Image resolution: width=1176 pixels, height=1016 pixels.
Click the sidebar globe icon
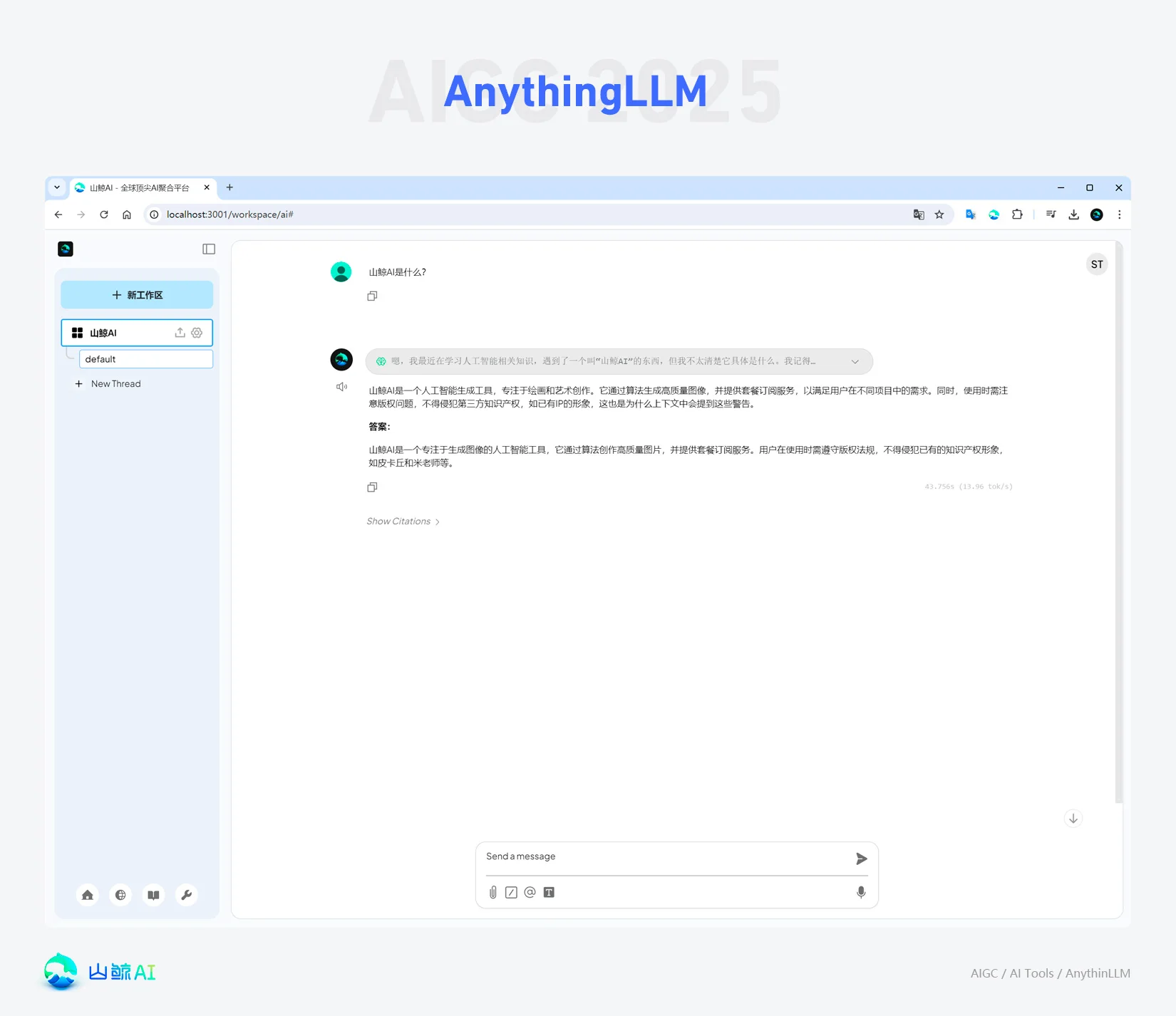tap(120, 895)
